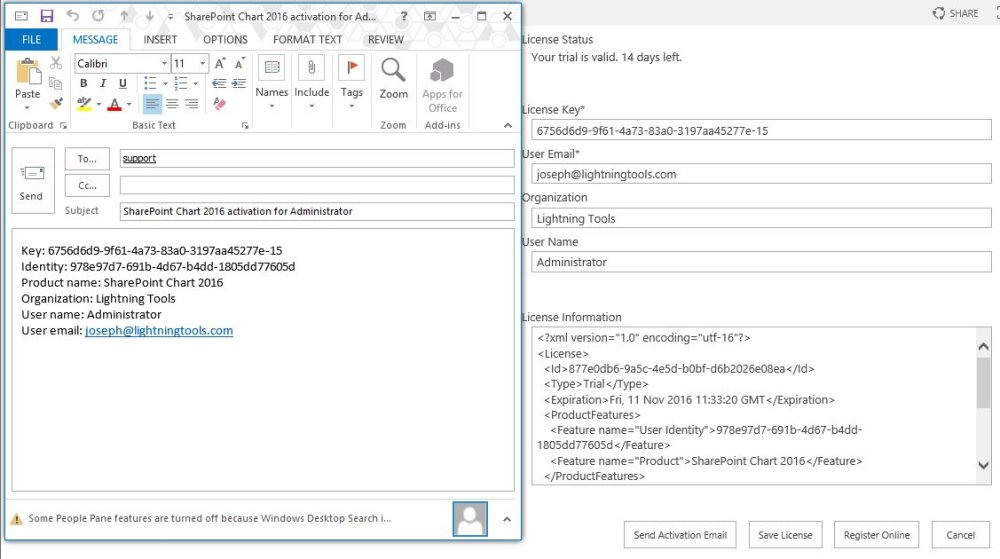Apply the yellow text highlight color
The image size is (1000, 559).
click(x=84, y=104)
